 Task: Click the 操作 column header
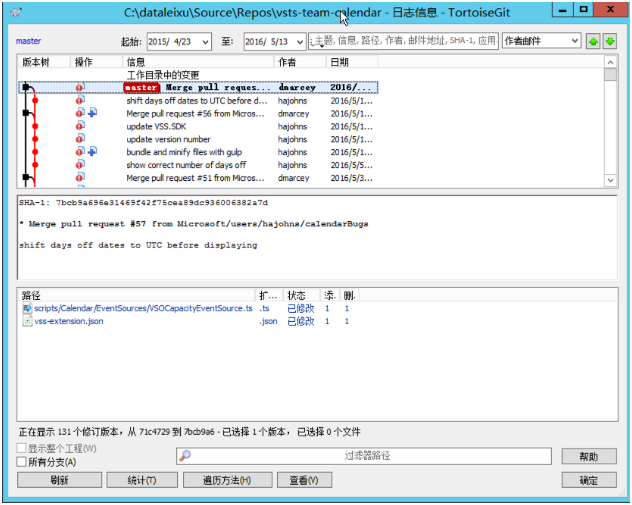coord(96,62)
